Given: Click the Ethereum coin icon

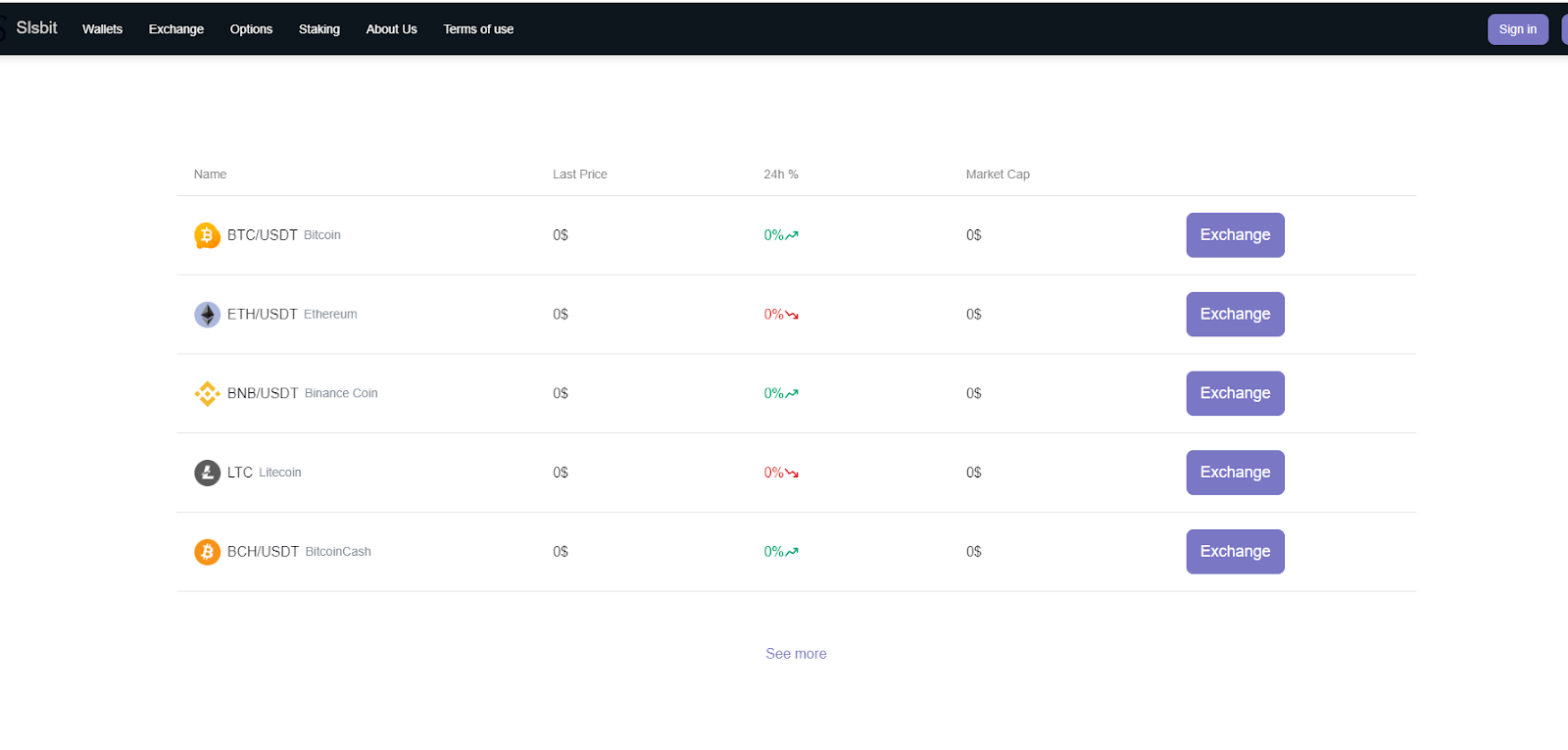Looking at the screenshot, I should pos(207,315).
